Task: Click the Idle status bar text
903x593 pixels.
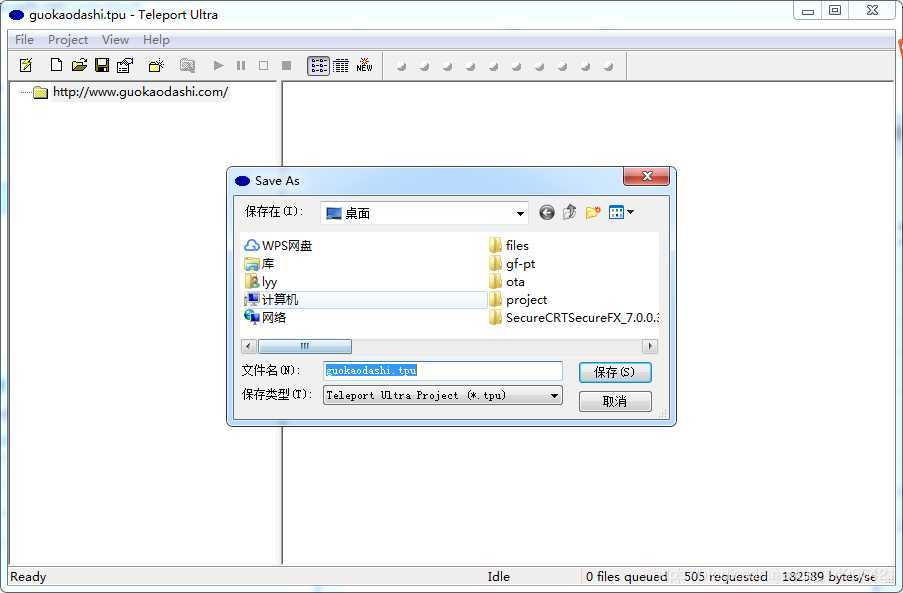Action: coord(499,576)
